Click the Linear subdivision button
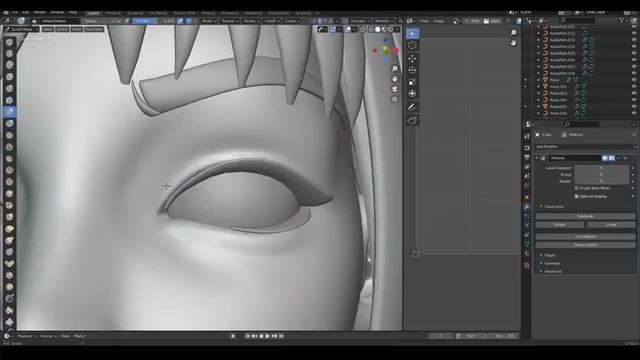This screenshot has height=360, width=640. [x=611, y=225]
